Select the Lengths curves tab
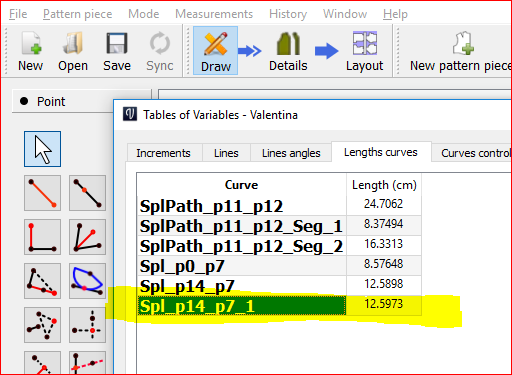The width and height of the screenshot is (512, 375). pyautogui.click(x=381, y=152)
